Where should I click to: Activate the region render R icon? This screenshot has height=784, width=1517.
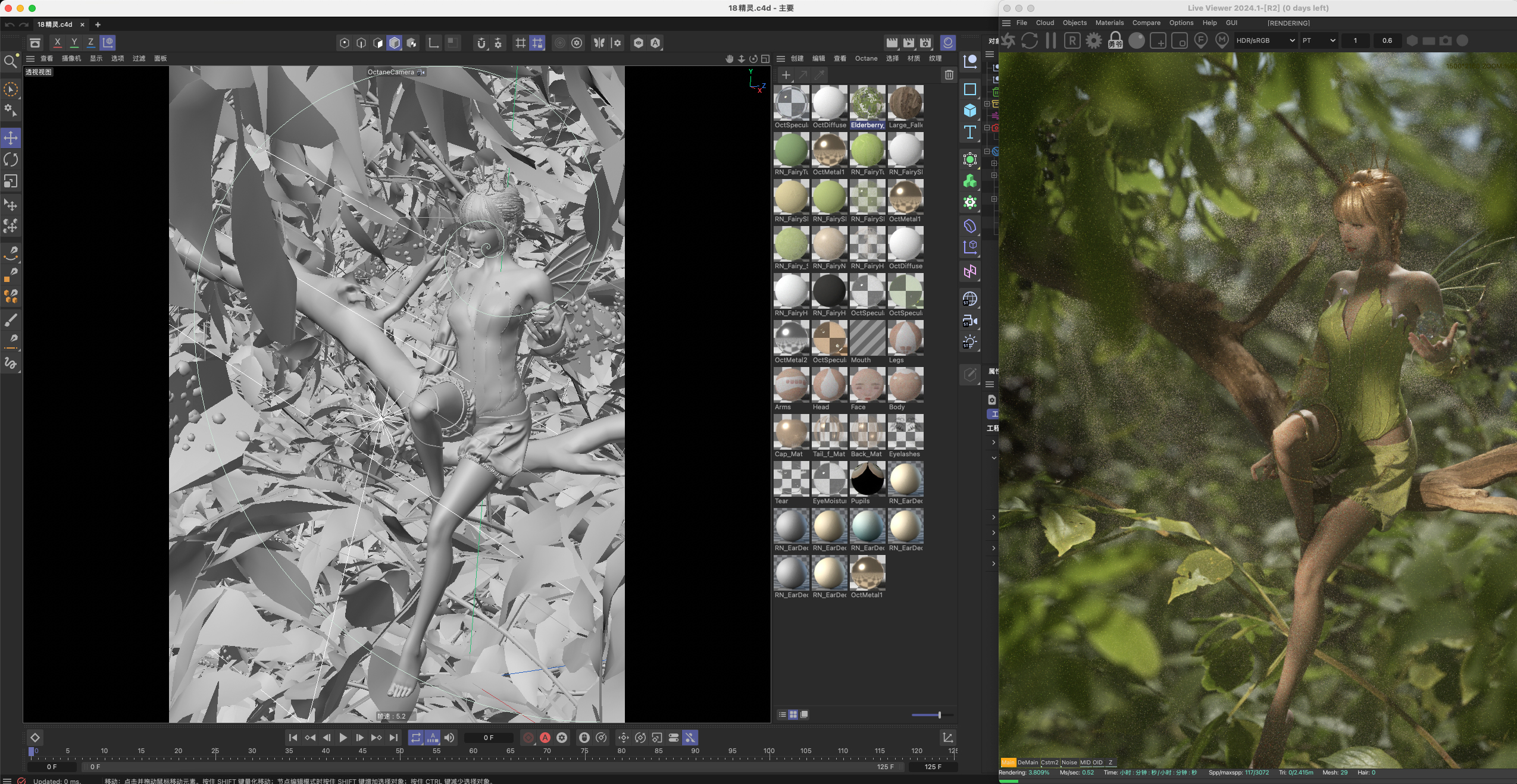(x=1072, y=40)
